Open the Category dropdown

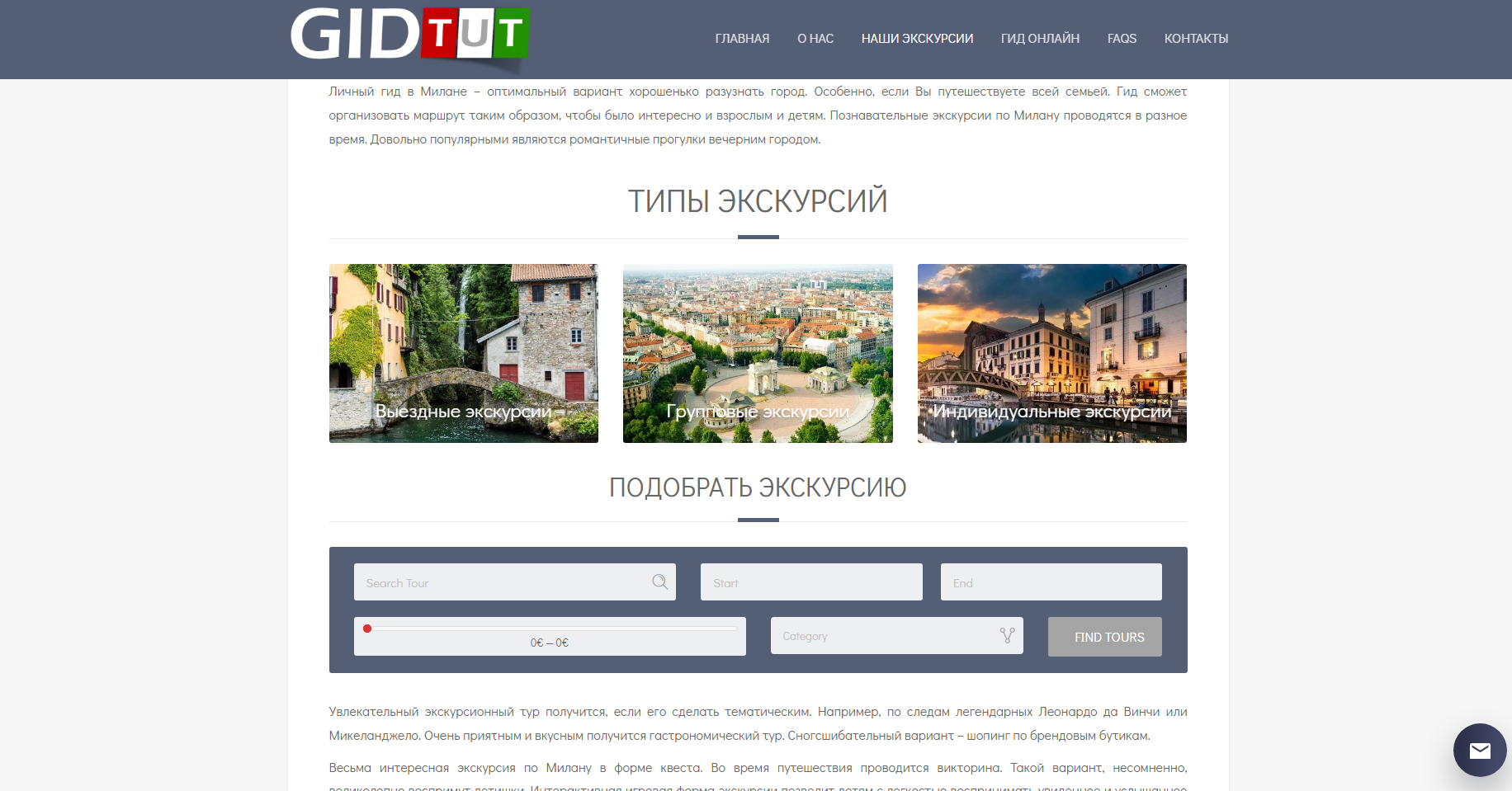[883, 636]
